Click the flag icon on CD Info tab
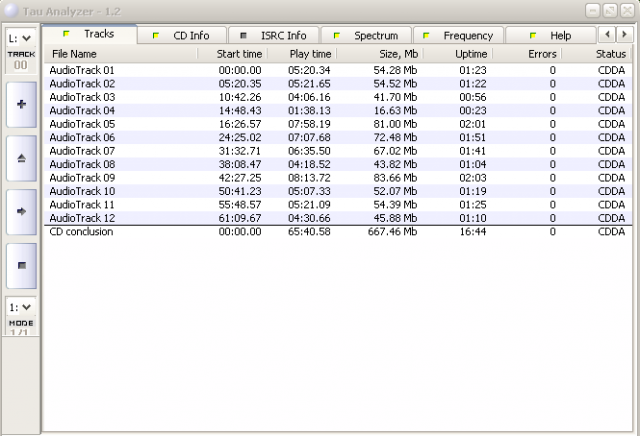The height and width of the screenshot is (436, 640). click(156, 36)
